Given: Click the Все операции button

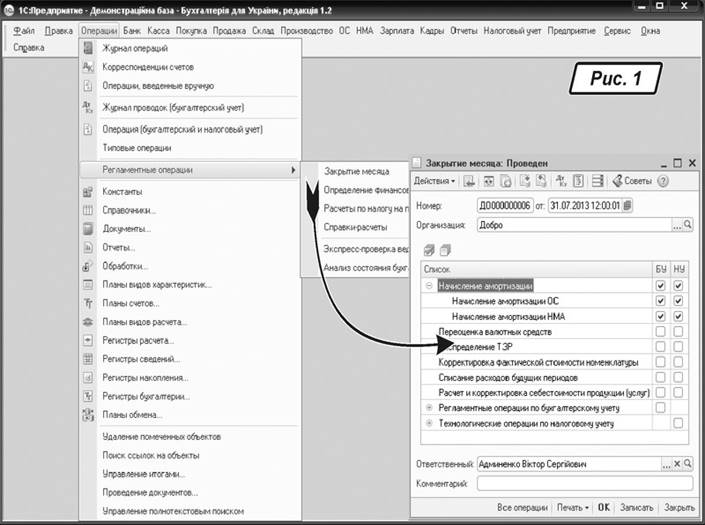Looking at the screenshot, I should (522, 507).
